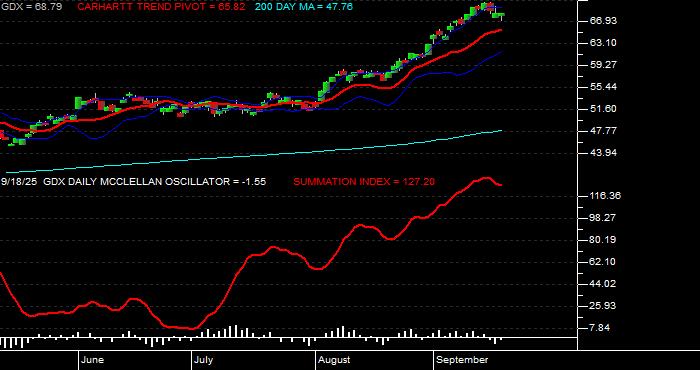Select the GDX = 68.79 price readout
This screenshot has width=700, height=370.
[31, 7]
